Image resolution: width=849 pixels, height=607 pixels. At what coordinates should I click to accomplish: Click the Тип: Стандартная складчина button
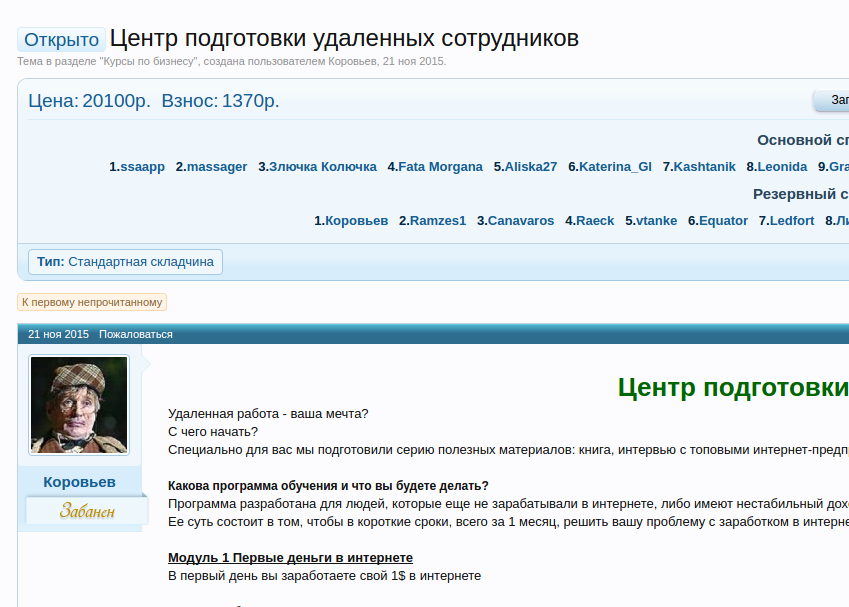point(125,262)
